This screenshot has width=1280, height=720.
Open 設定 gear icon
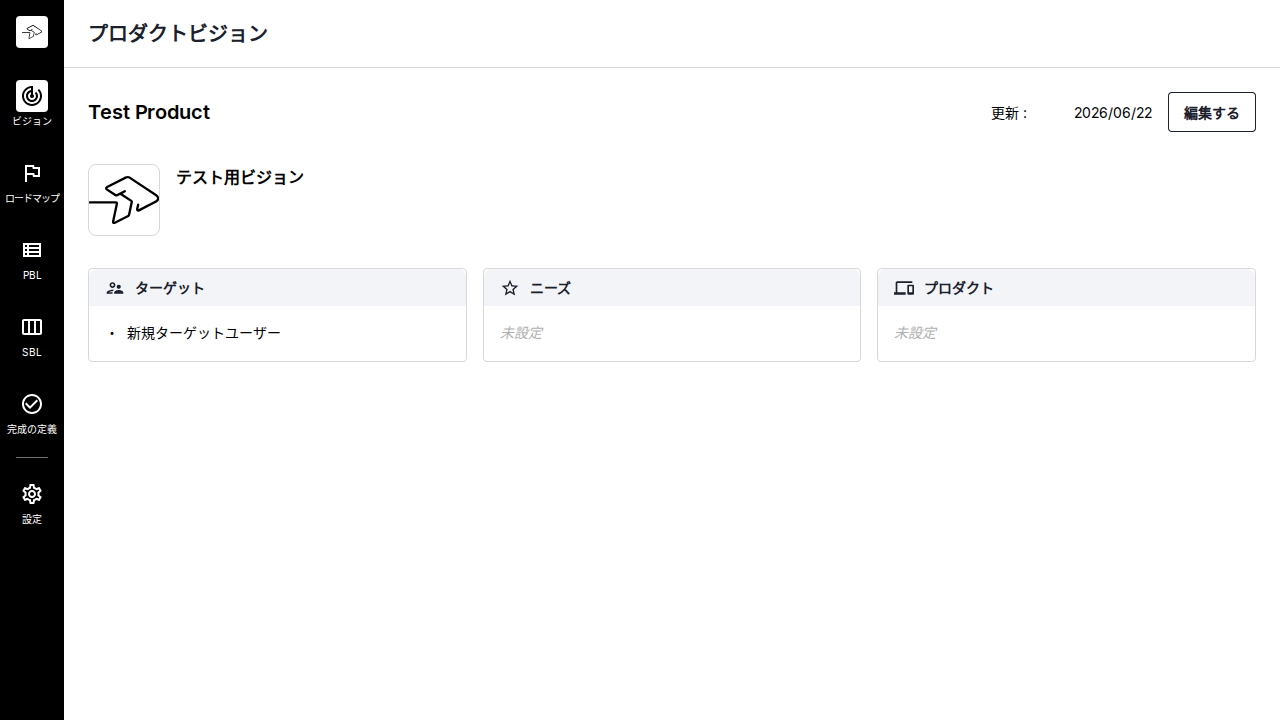pyautogui.click(x=32, y=494)
